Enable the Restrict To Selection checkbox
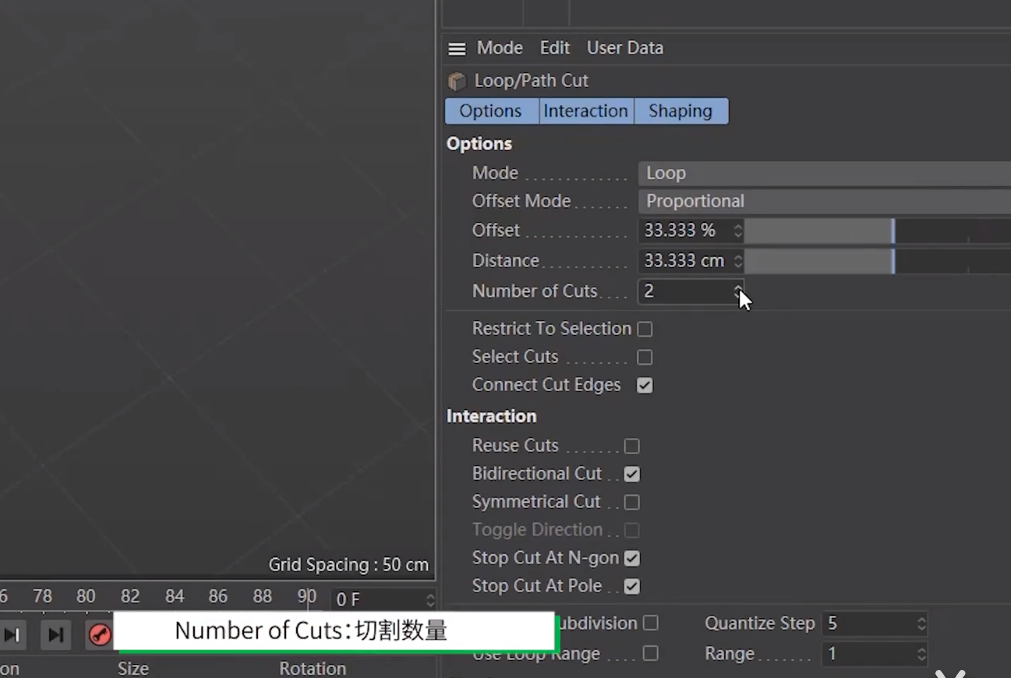This screenshot has width=1011, height=678. pos(645,329)
